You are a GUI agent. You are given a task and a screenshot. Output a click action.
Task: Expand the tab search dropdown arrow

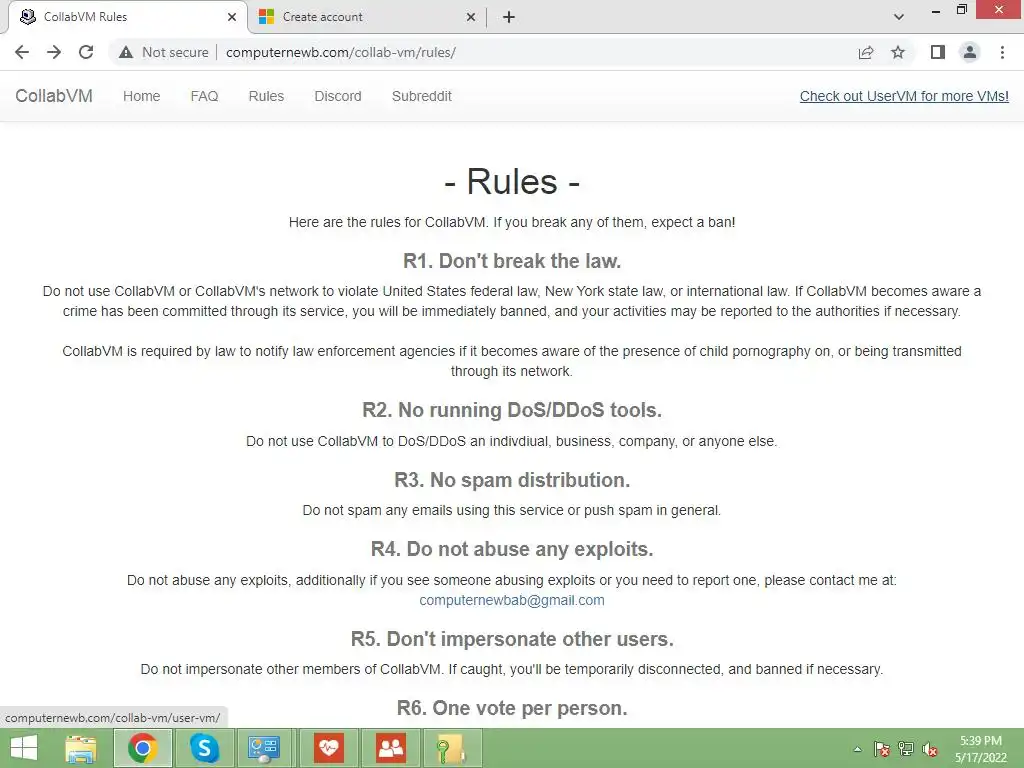899,17
